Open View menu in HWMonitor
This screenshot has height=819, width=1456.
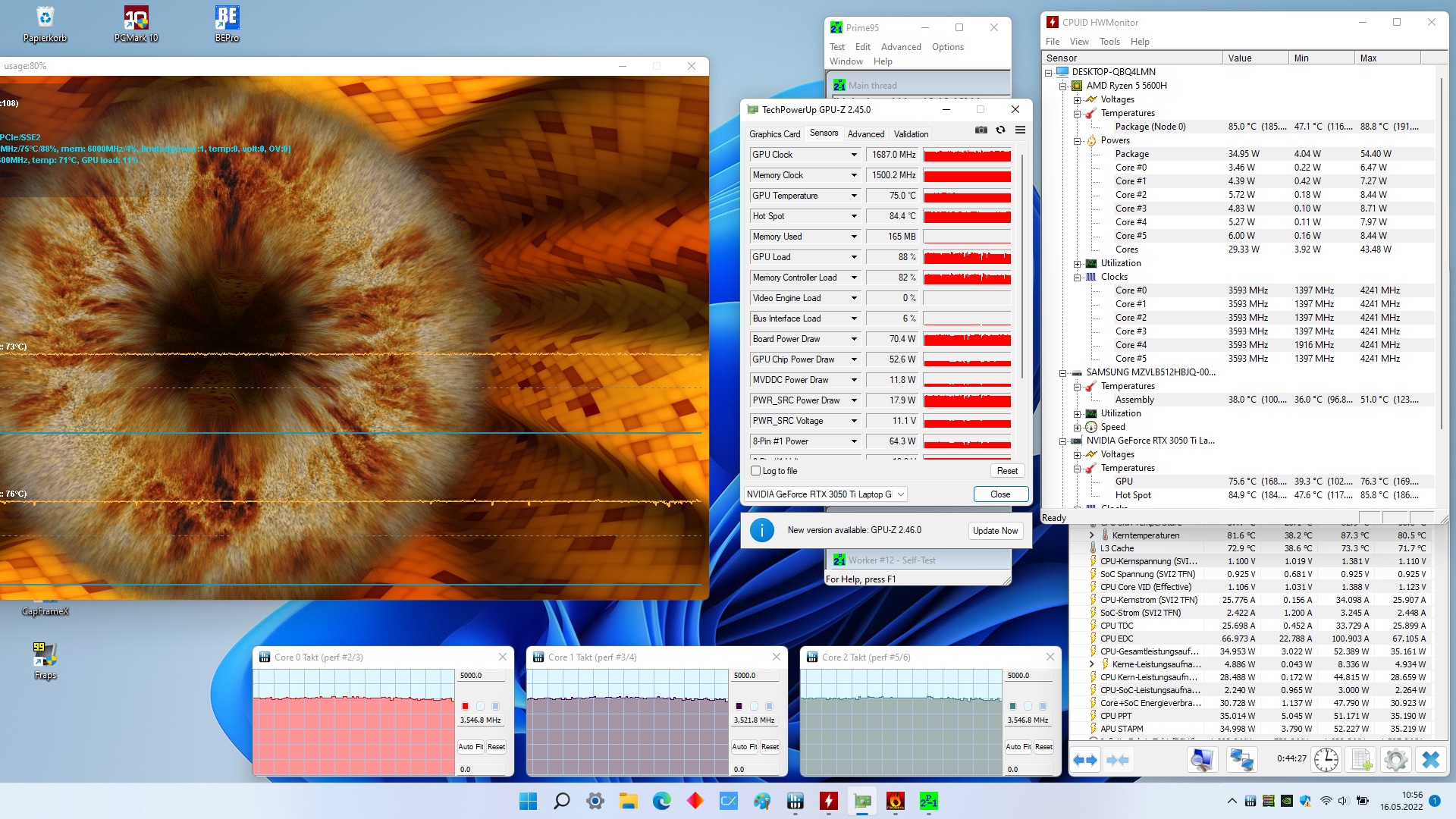tap(1079, 42)
